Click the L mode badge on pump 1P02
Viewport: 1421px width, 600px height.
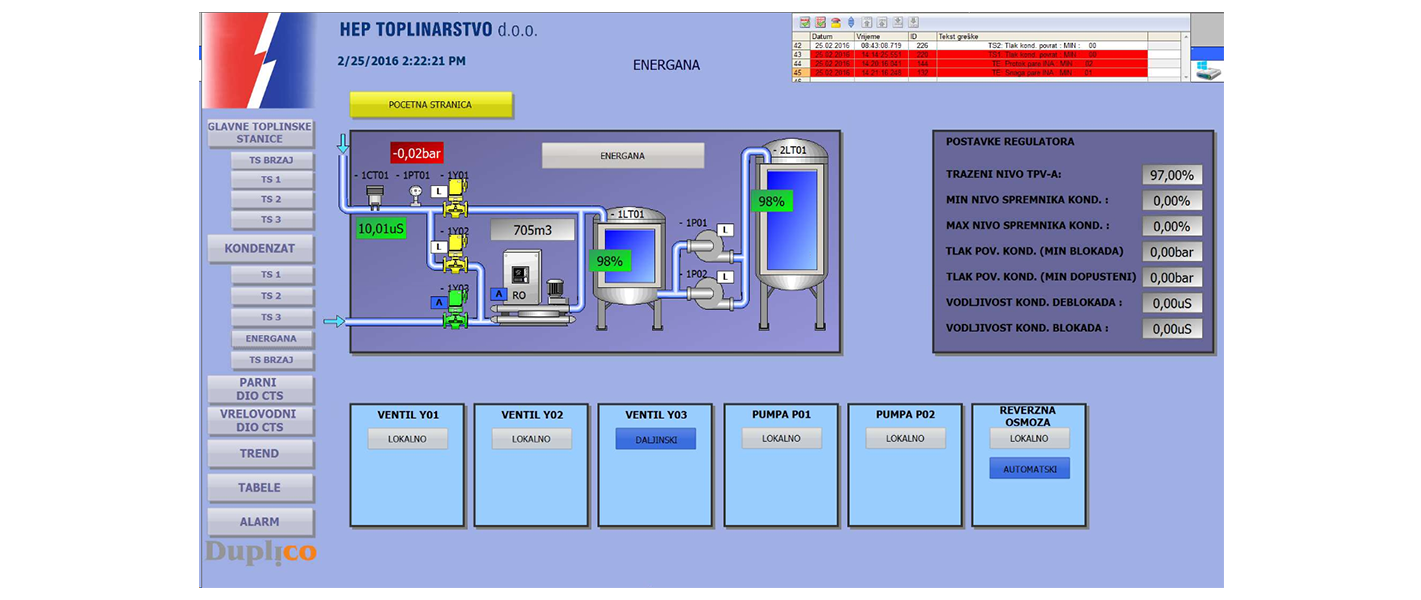tap(726, 277)
